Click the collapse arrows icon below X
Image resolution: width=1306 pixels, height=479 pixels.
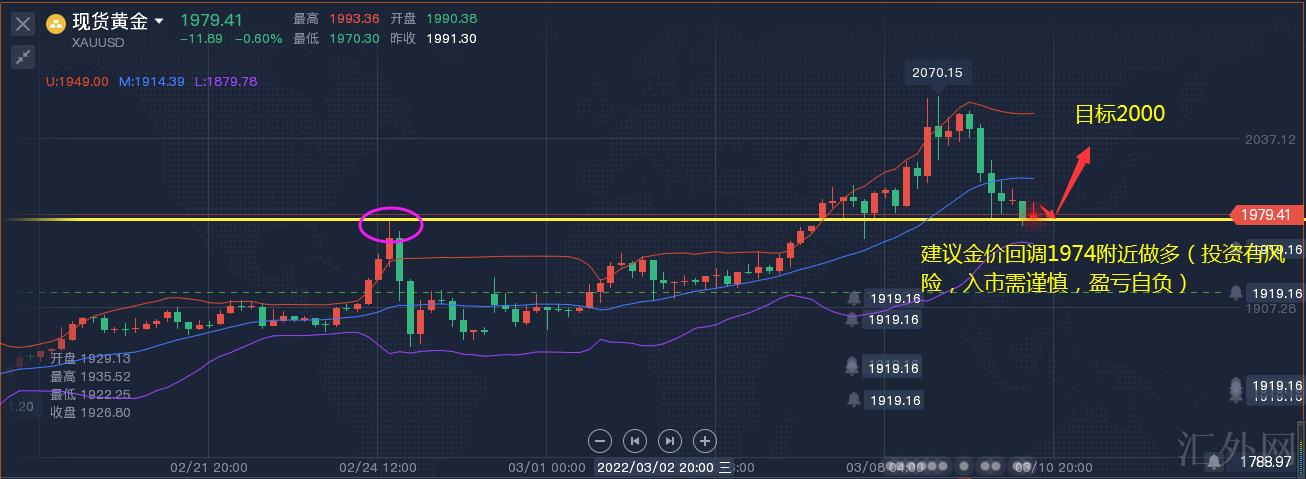coord(23,57)
